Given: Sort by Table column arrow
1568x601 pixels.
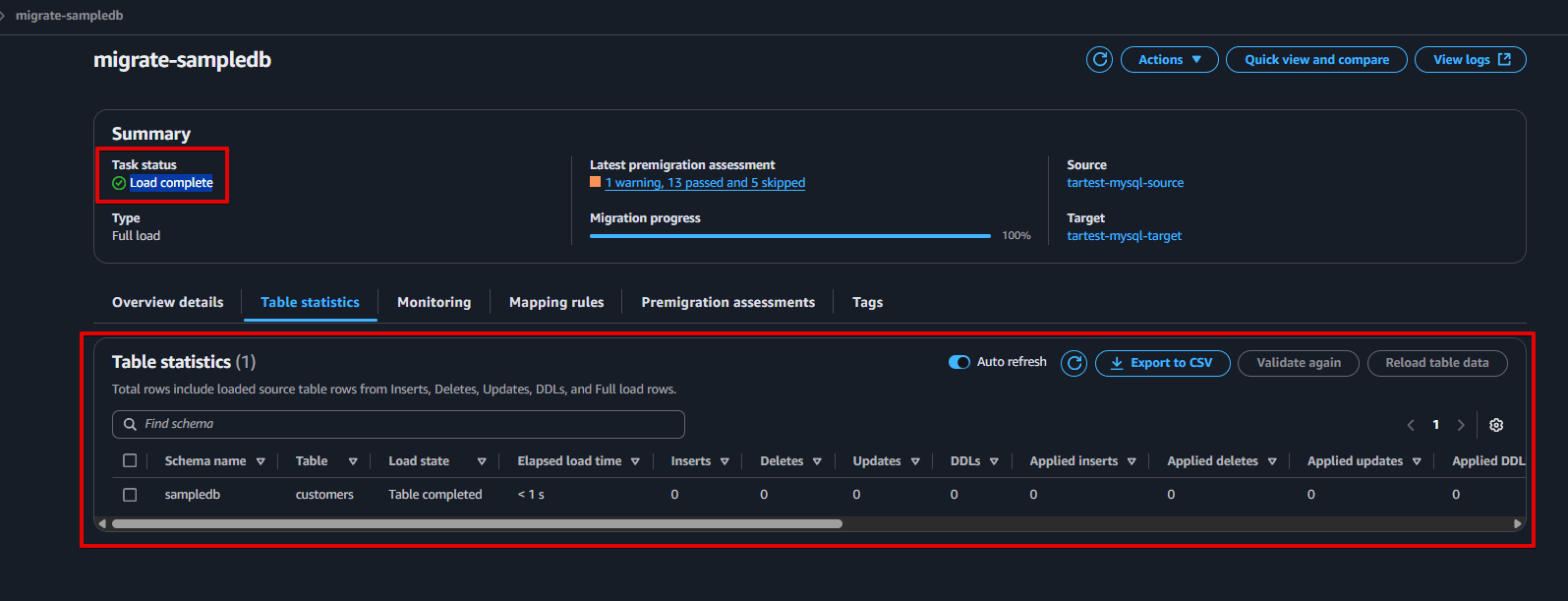Looking at the screenshot, I should coord(353,461).
